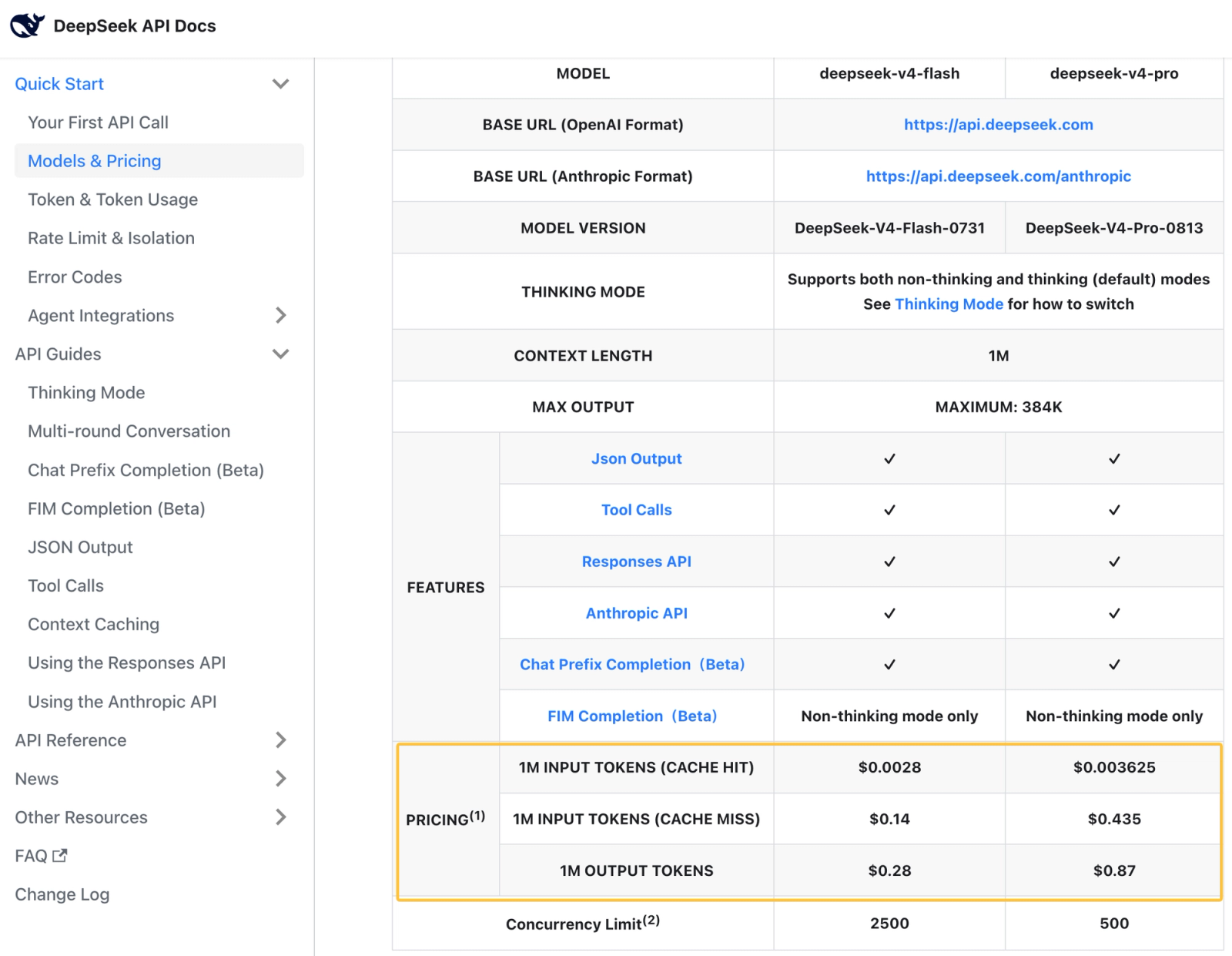The image size is (1232, 956).
Task: Open API Reference sidebar item
Action: point(70,740)
